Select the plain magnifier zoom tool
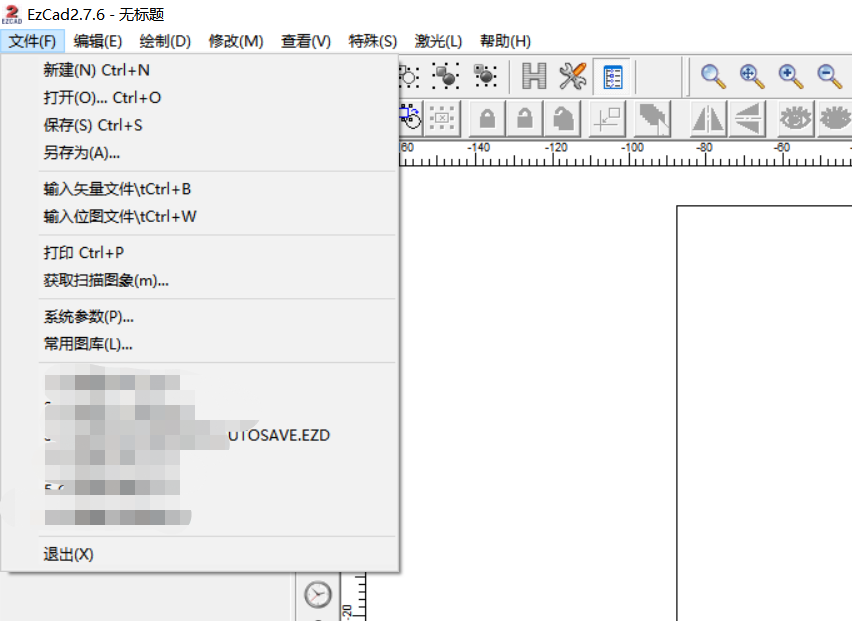This screenshot has height=621, width=852. [713, 76]
